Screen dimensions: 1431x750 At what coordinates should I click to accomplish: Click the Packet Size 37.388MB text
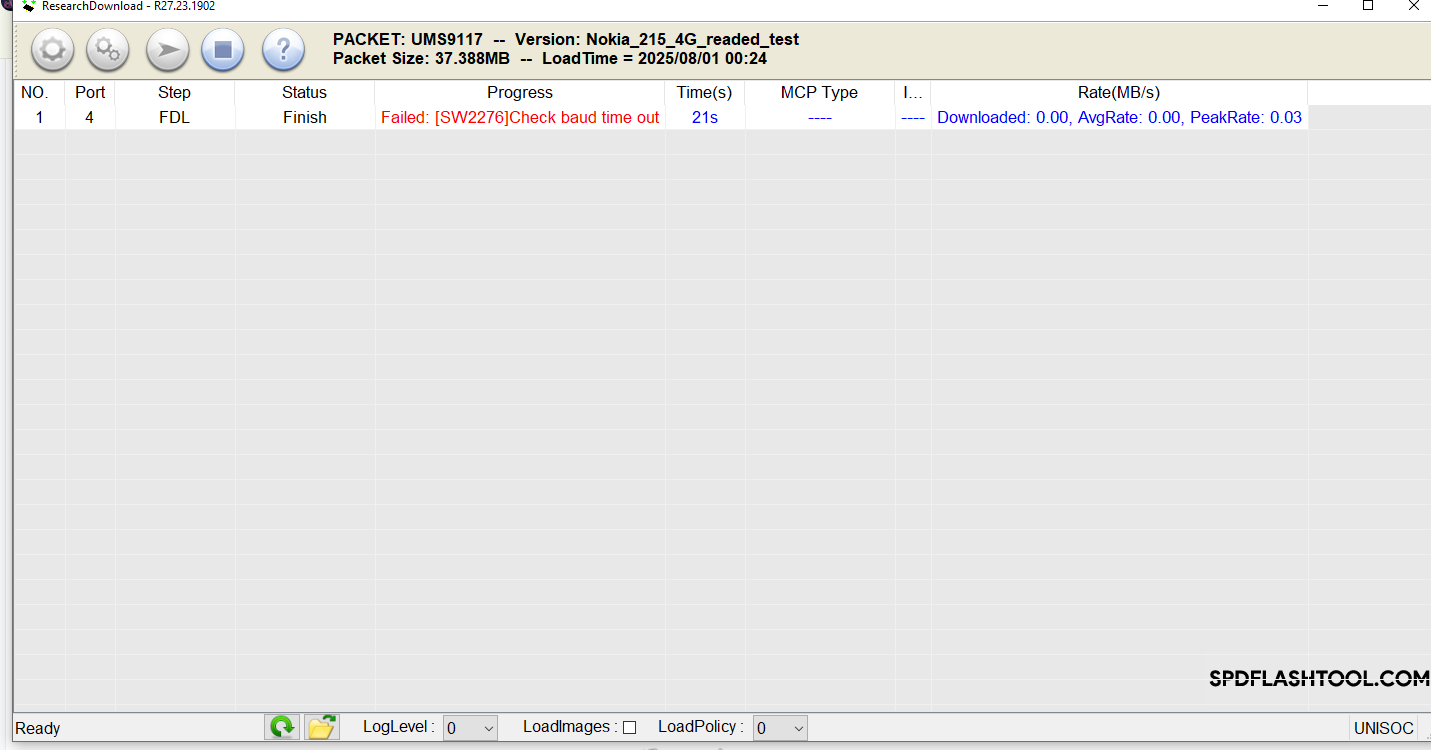[x=421, y=58]
